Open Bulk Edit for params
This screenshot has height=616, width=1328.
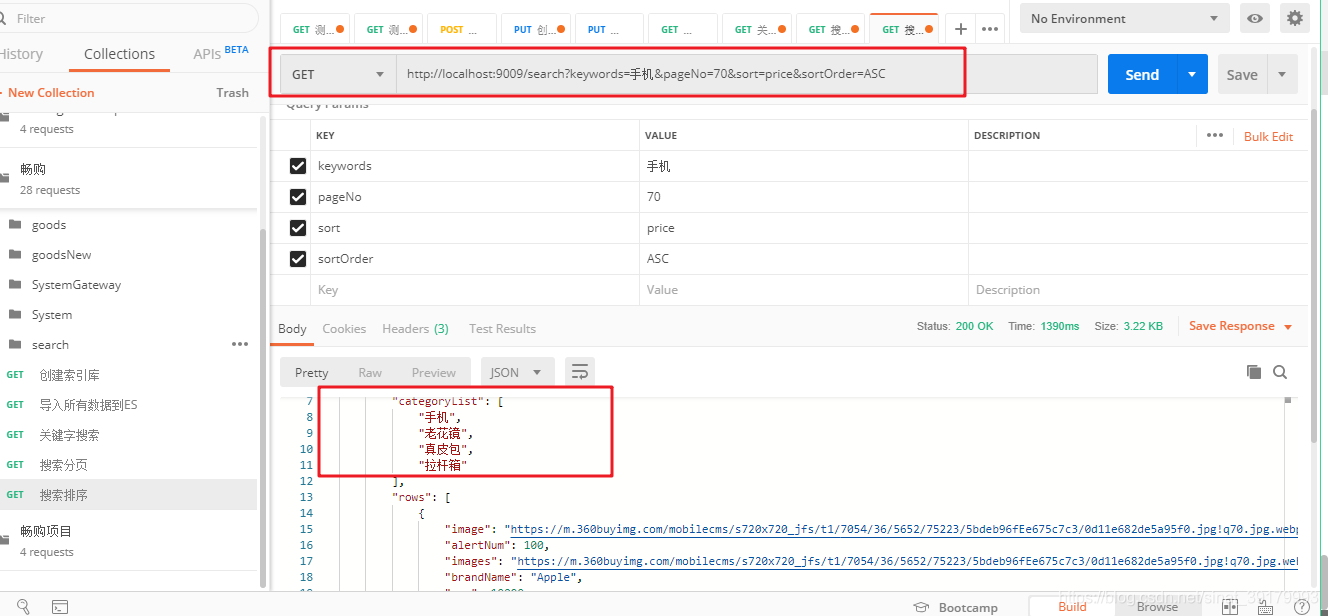[1268, 136]
